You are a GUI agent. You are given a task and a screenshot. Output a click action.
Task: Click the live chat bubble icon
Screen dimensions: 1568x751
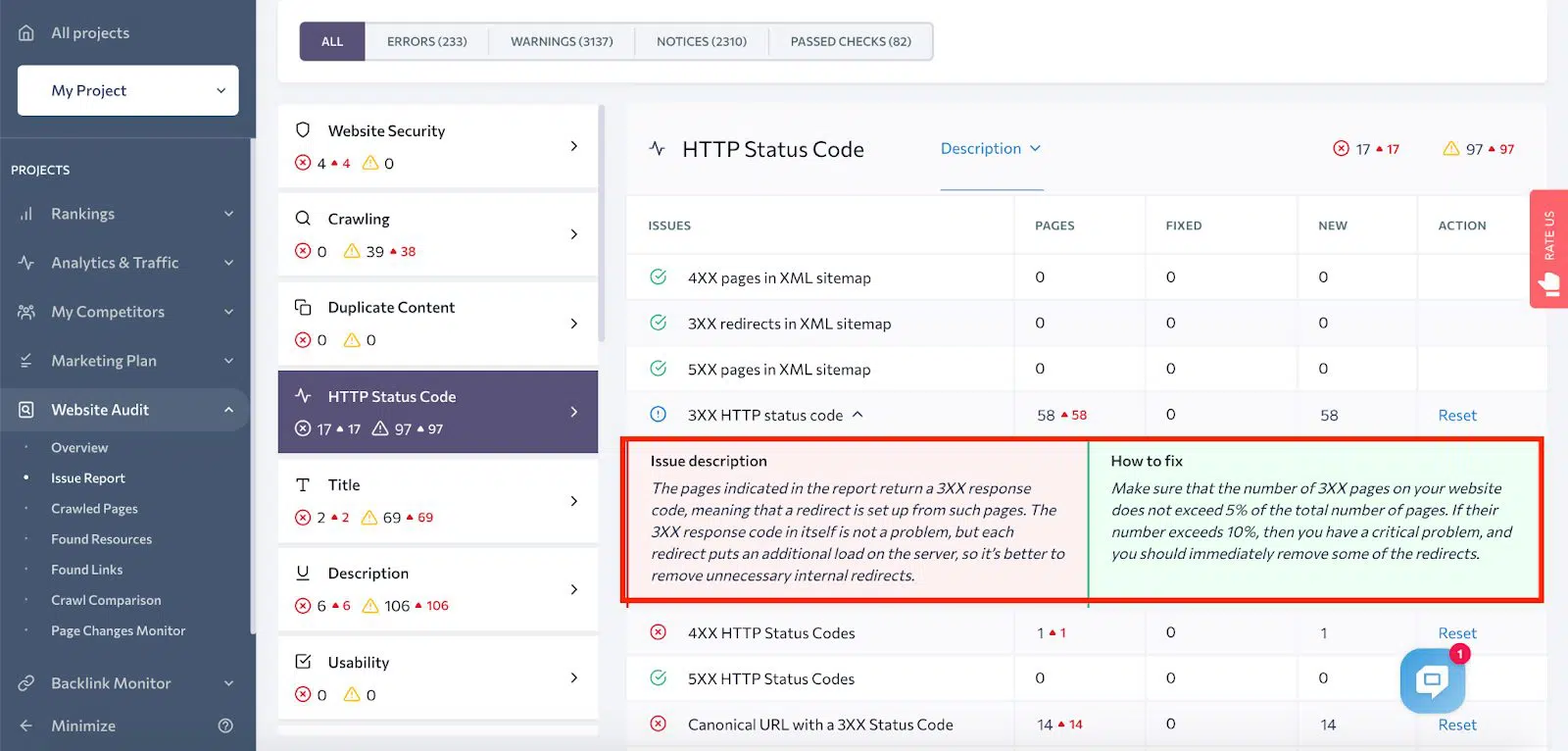pyautogui.click(x=1432, y=679)
